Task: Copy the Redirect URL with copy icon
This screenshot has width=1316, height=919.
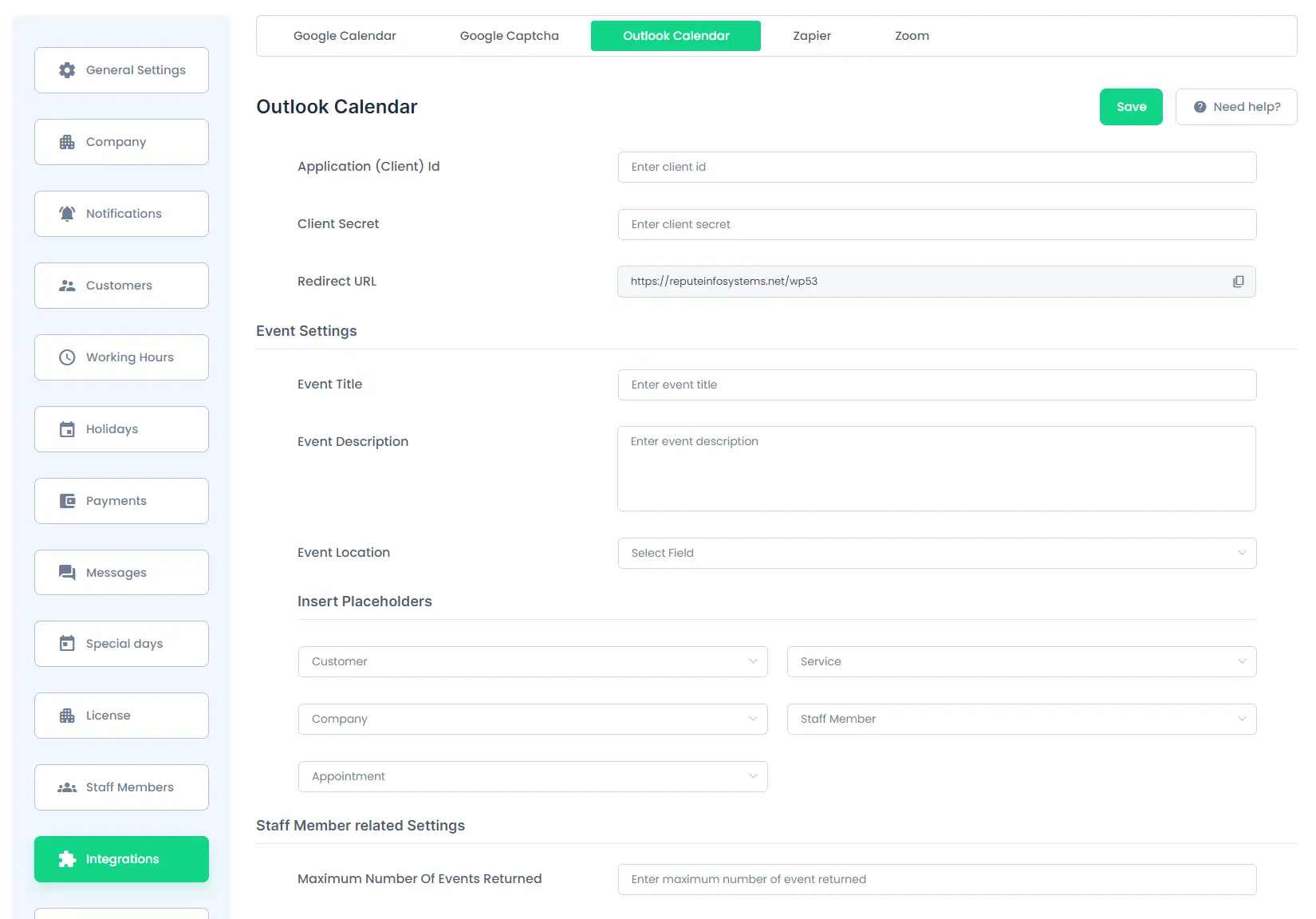Action: [x=1238, y=282]
